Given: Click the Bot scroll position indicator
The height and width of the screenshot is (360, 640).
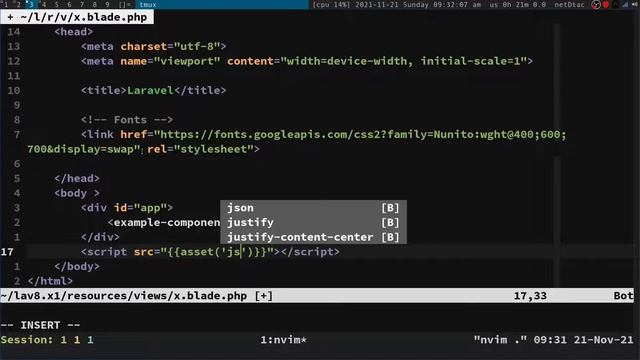Looking at the screenshot, I should pyautogui.click(x=623, y=296).
